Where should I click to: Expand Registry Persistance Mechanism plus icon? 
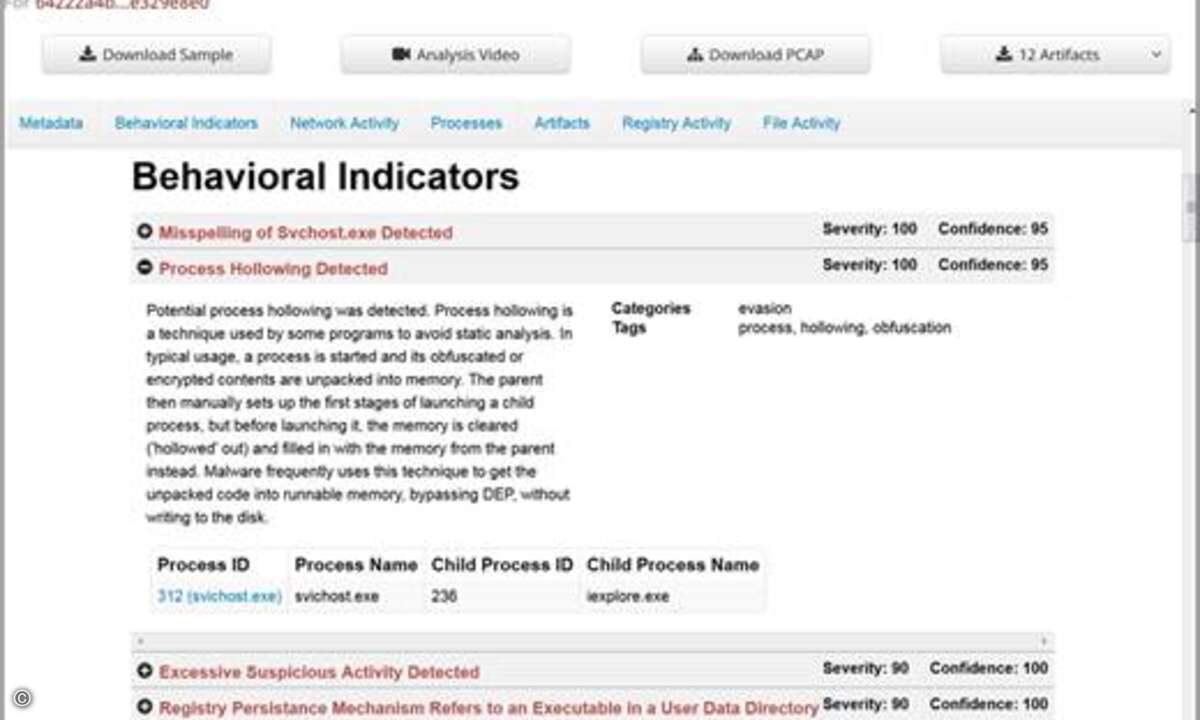pyautogui.click(x=145, y=708)
